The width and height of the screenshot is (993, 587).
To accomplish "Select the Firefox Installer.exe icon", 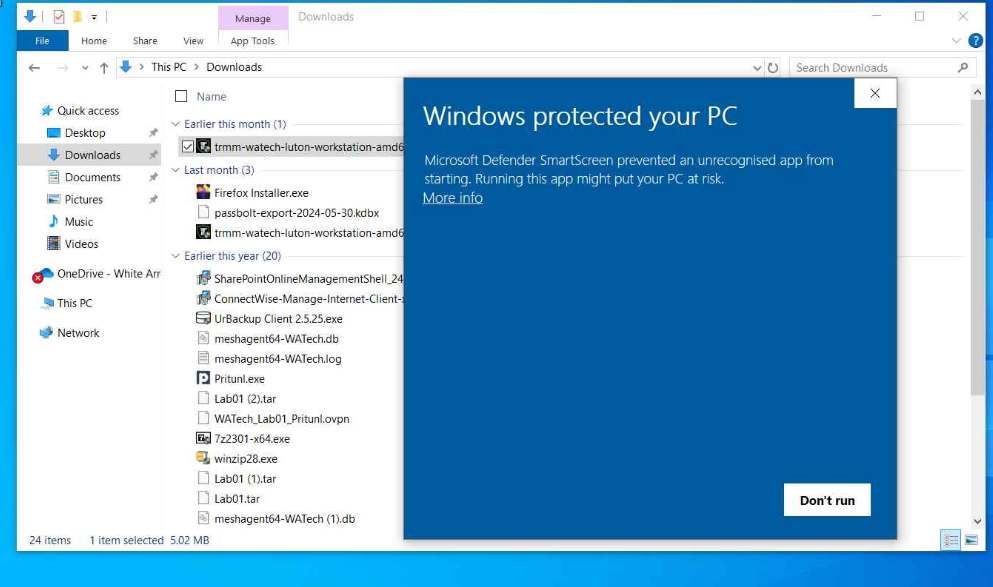I will [203, 192].
